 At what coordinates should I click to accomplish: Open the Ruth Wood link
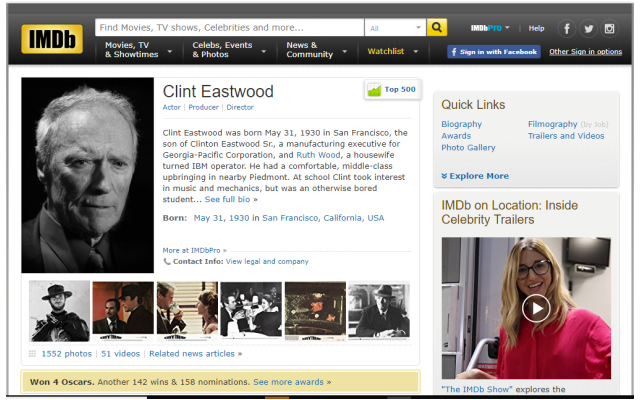318,155
